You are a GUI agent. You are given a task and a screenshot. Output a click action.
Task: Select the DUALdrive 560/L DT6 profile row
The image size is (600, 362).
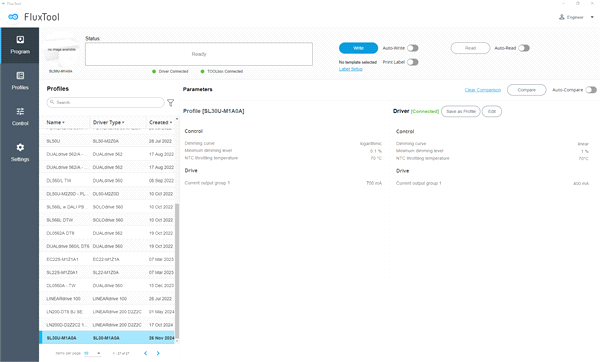click(x=107, y=246)
